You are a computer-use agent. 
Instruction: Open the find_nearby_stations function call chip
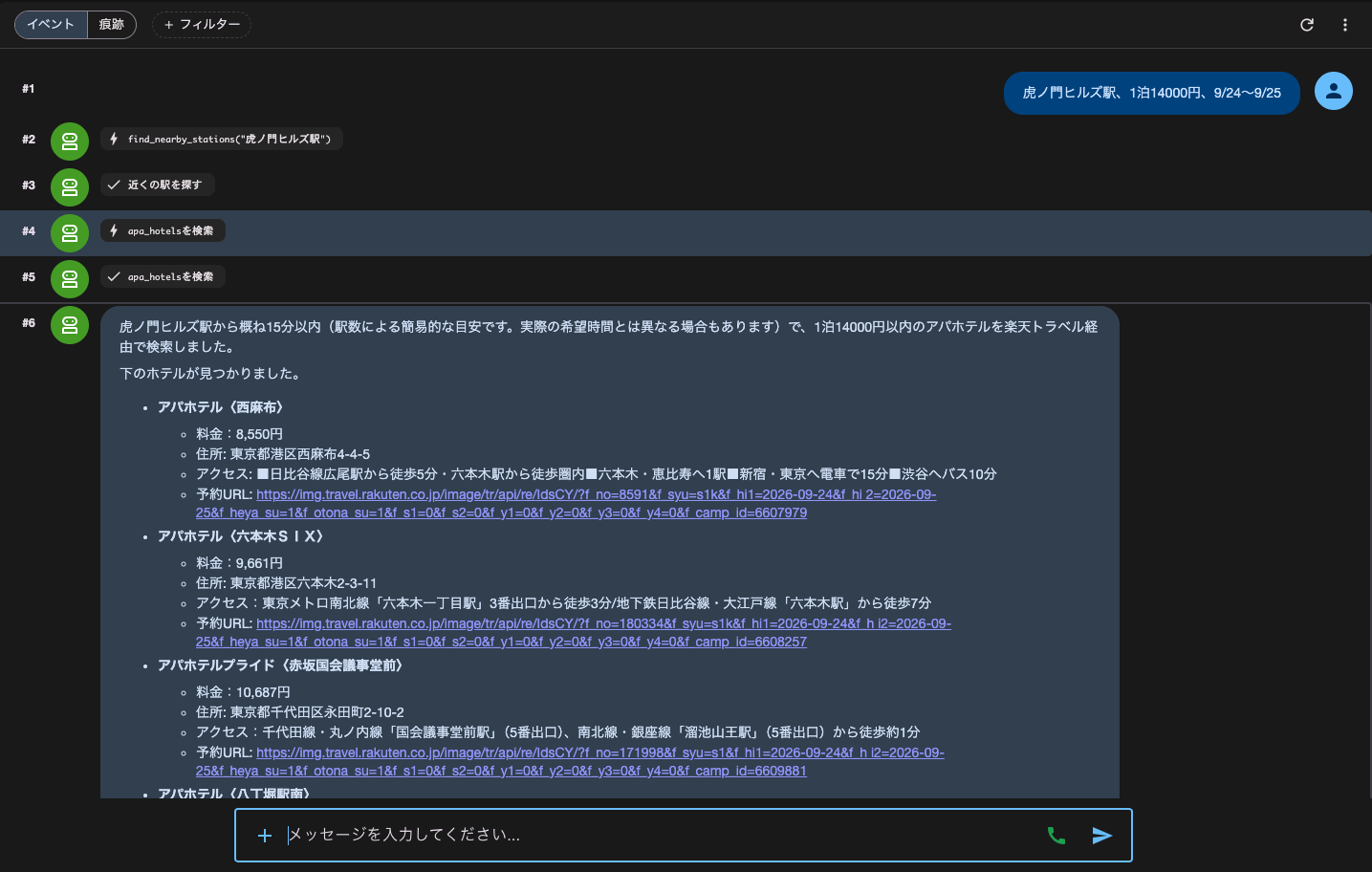(x=222, y=139)
